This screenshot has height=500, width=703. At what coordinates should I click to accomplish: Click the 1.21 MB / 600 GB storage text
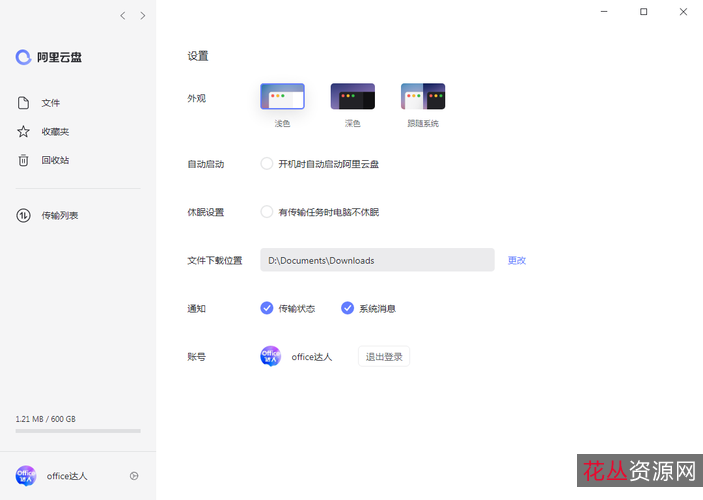pyautogui.click(x=46, y=419)
